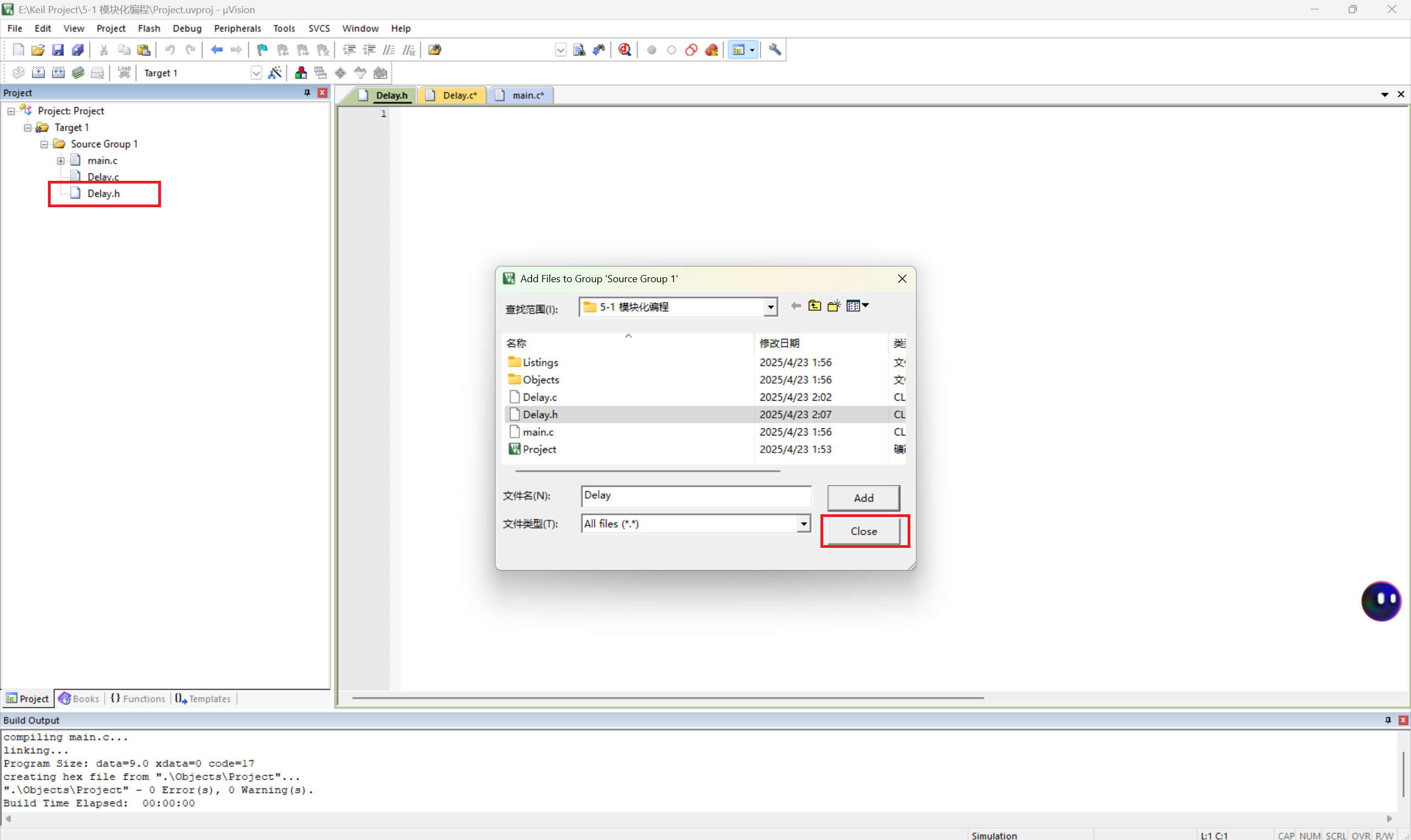Pin the Build Output panel
Screen dimensions: 1411x840
[1388, 719]
